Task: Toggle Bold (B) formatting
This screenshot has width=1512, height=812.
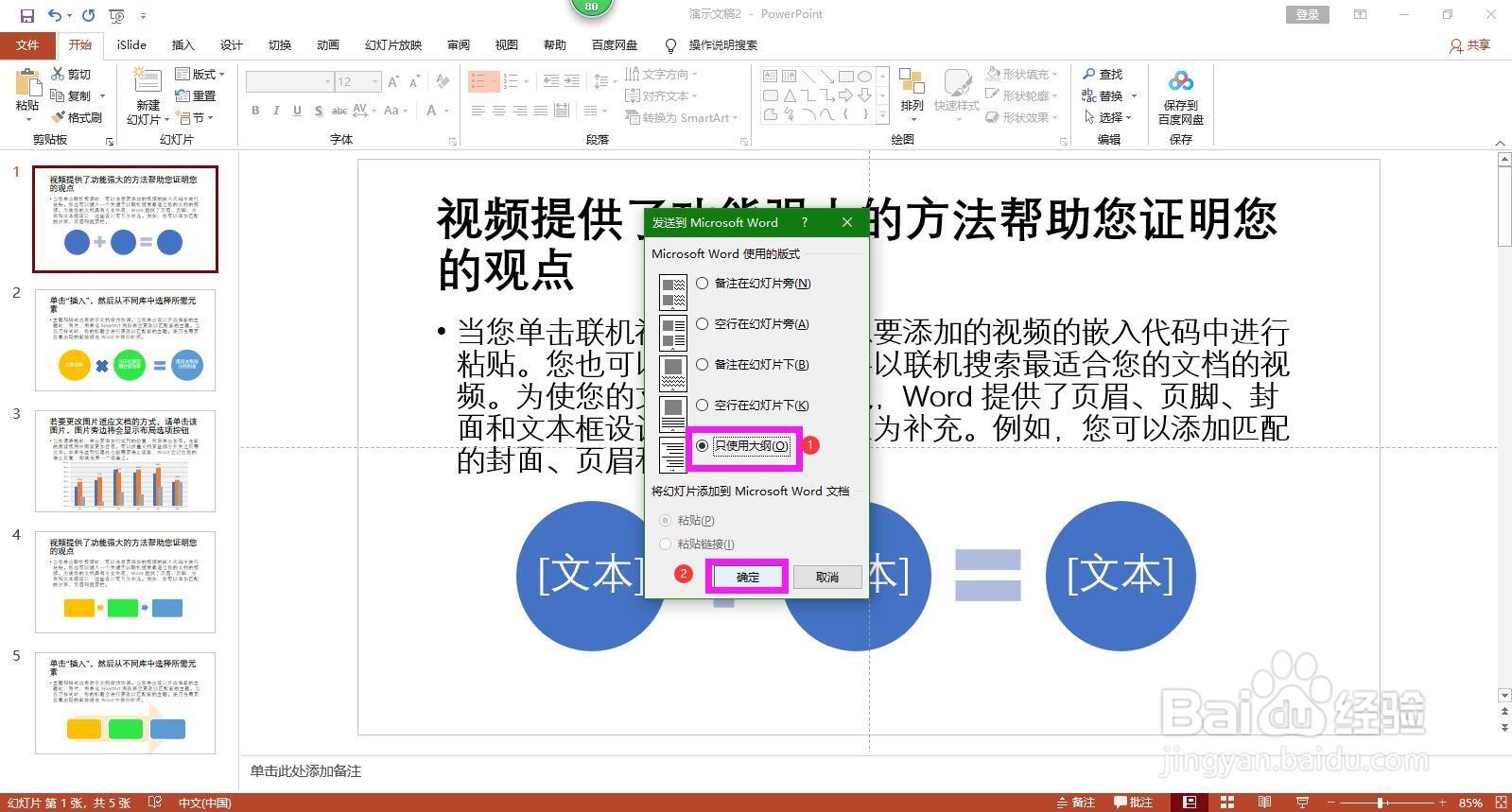Action: [x=255, y=111]
